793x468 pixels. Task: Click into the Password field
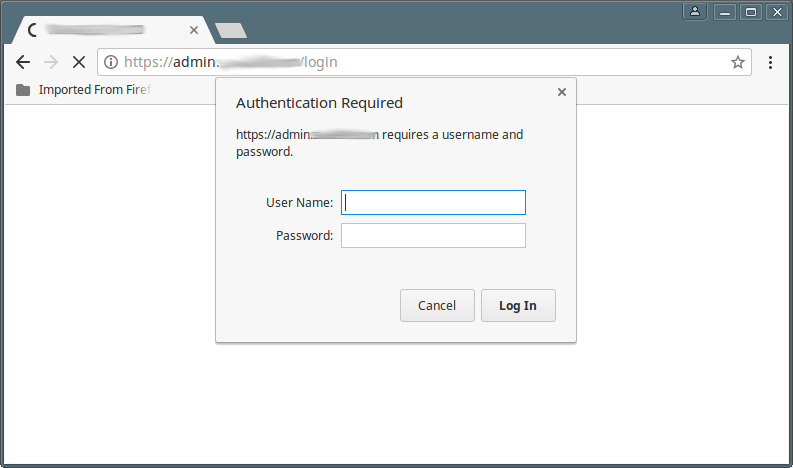(433, 236)
